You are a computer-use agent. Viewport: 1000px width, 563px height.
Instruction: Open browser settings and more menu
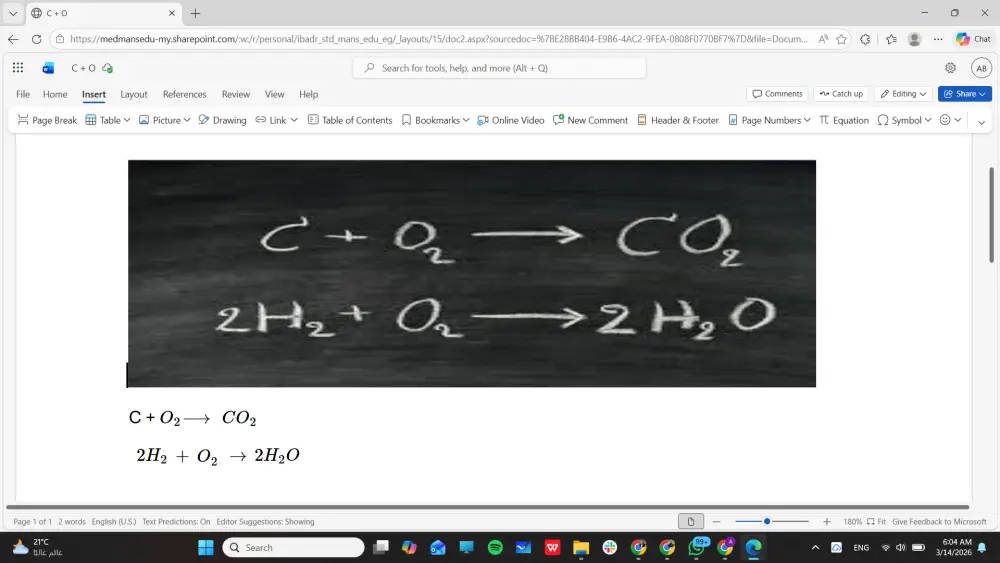938,39
